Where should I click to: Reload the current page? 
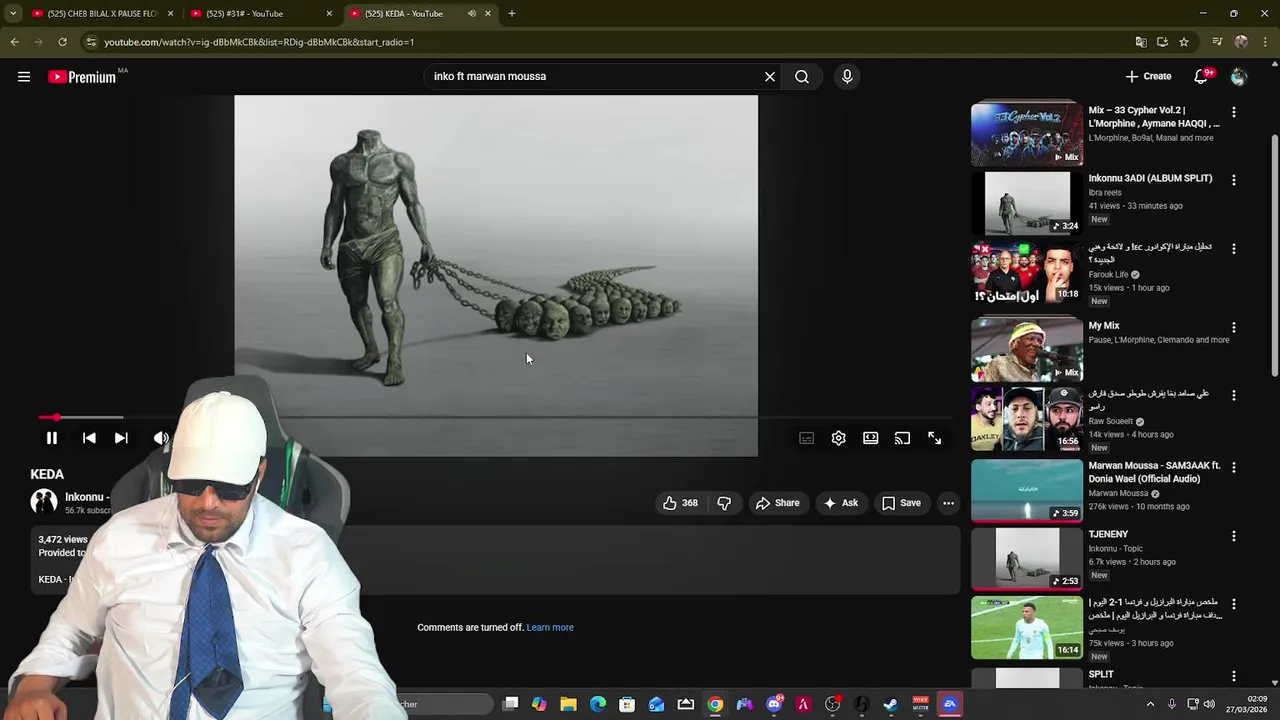pos(62,42)
